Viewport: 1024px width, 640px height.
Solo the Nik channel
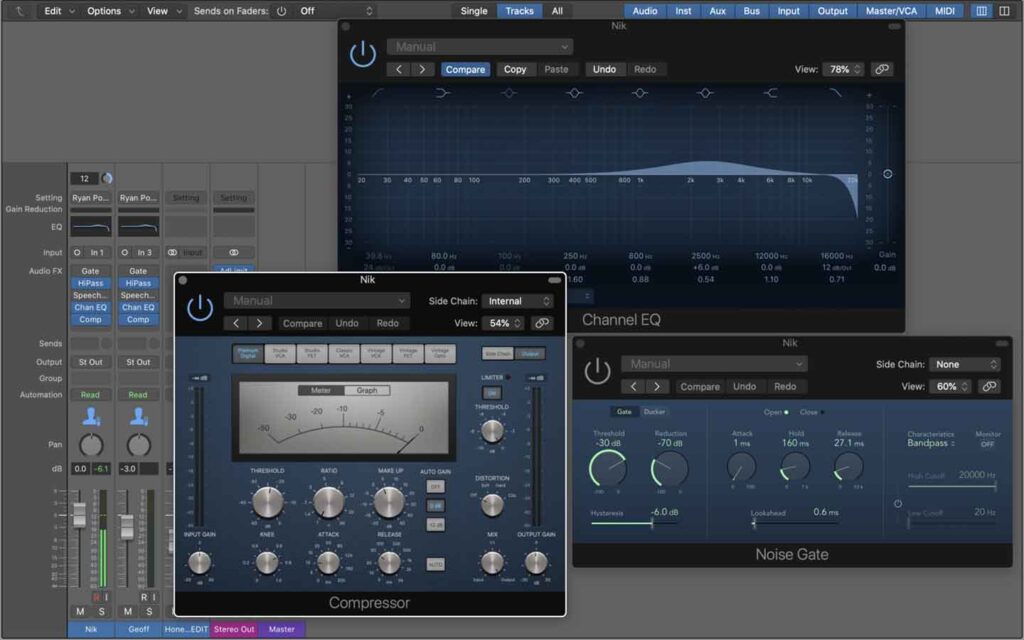[101, 611]
